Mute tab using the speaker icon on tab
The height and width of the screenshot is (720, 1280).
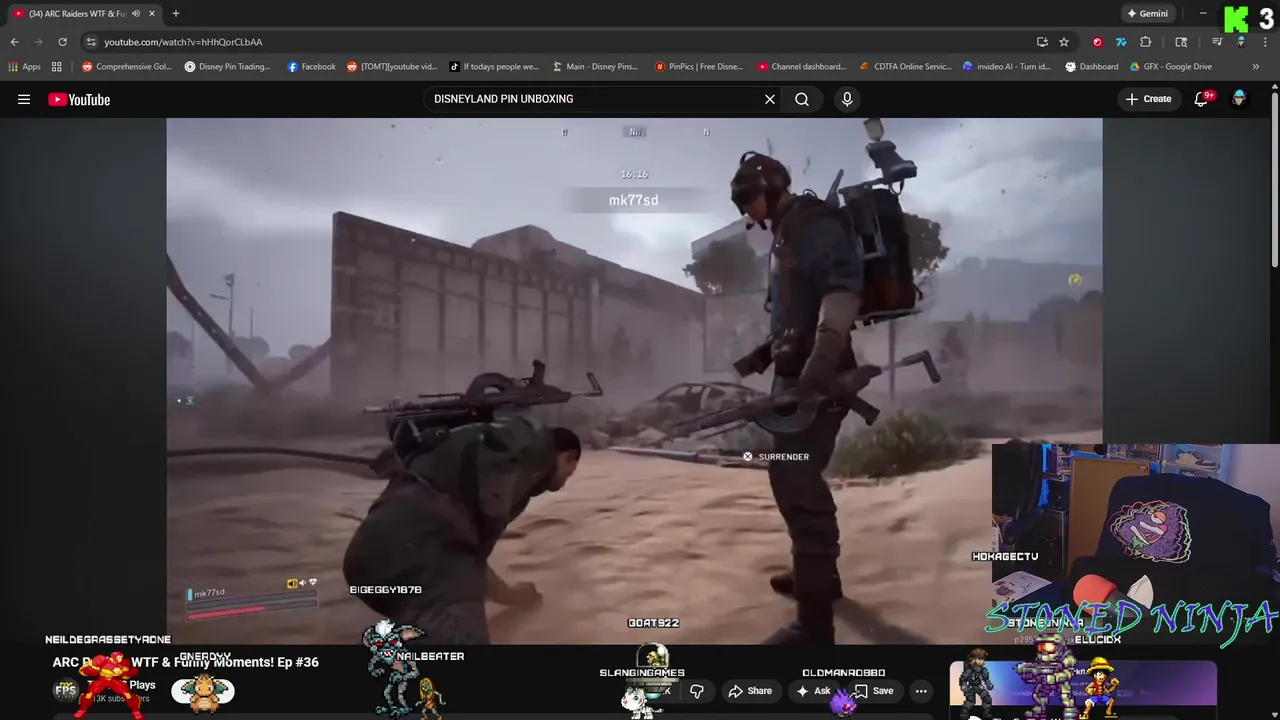[136, 13]
